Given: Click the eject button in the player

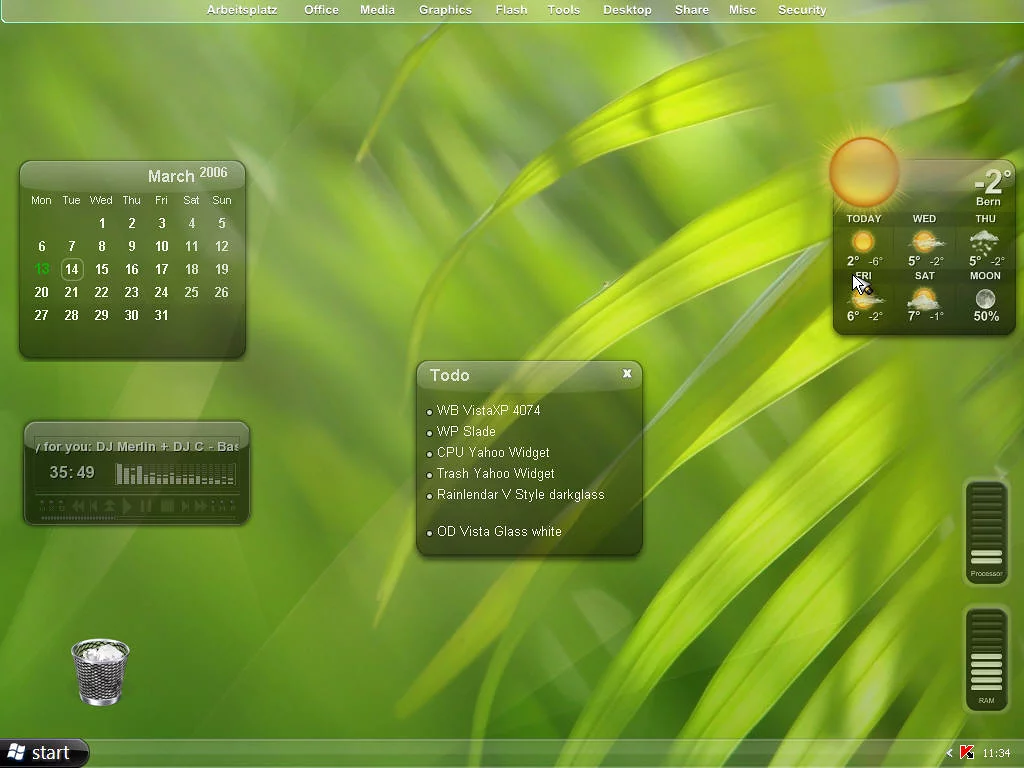Looking at the screenshot, I should (x=110, y=507).
